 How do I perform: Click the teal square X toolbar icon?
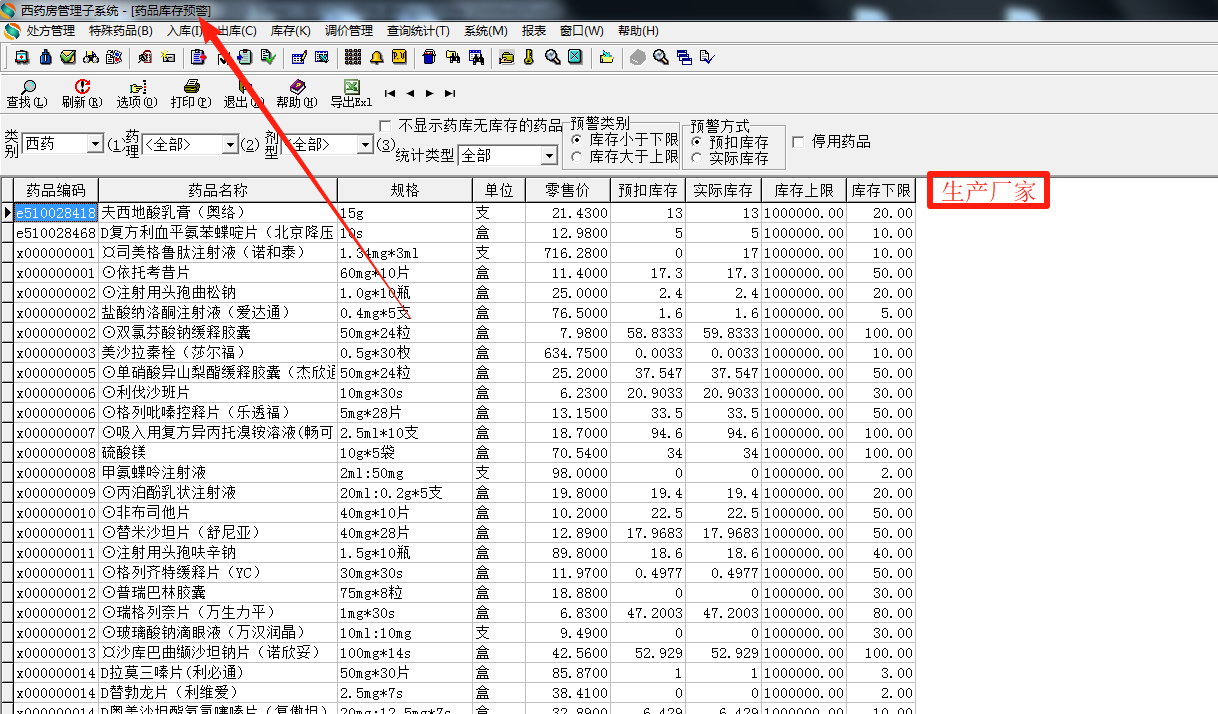click(x=575, y=57)
